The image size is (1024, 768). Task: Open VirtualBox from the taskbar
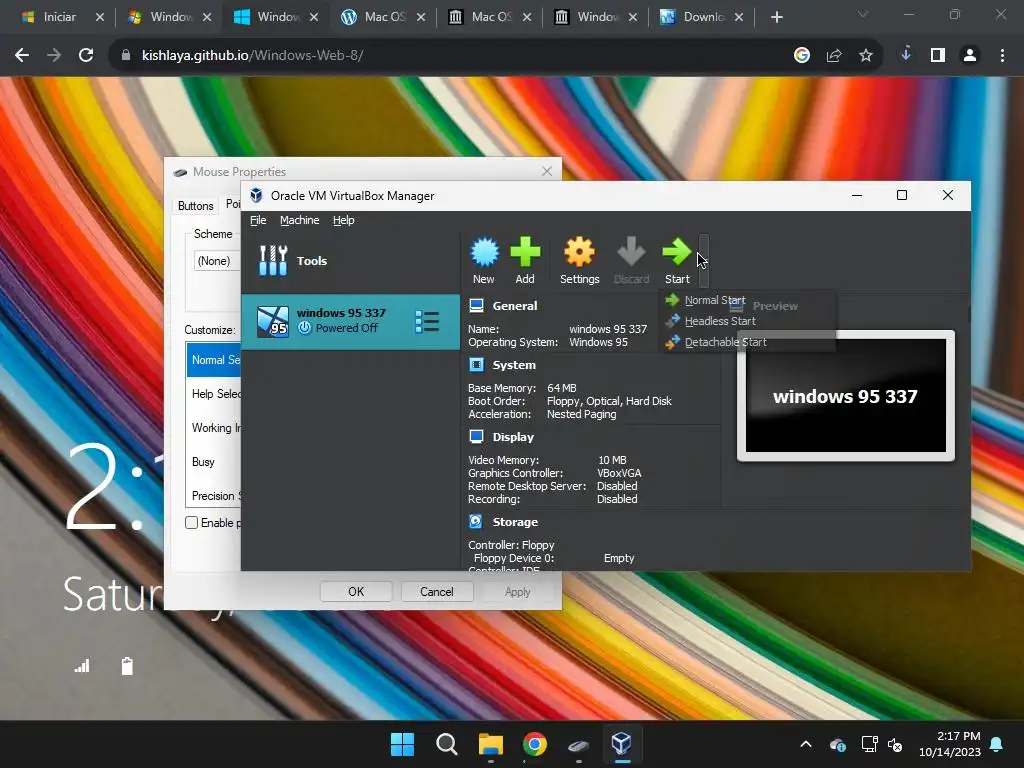tap(622, 744)
